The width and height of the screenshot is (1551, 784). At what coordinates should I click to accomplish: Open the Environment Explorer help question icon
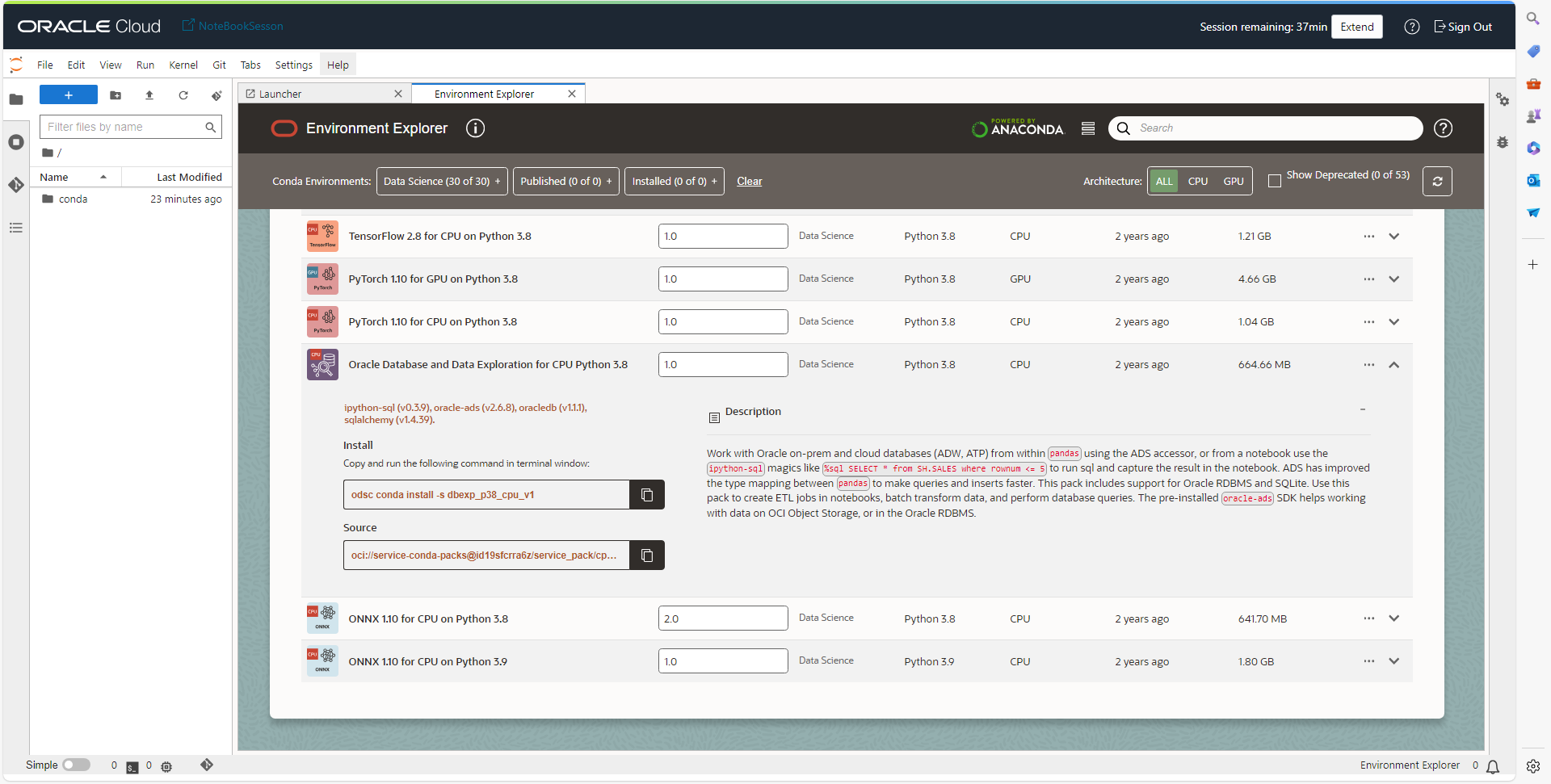1443,128
